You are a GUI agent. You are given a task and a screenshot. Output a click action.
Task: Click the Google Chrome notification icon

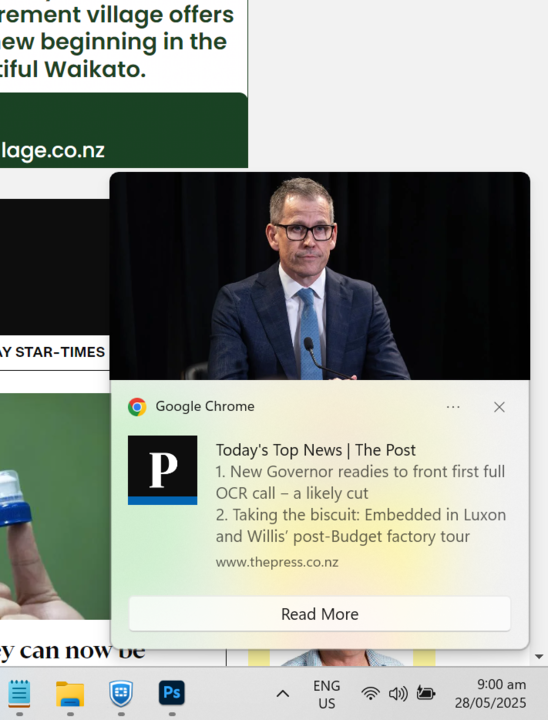[x=137, y=407]
